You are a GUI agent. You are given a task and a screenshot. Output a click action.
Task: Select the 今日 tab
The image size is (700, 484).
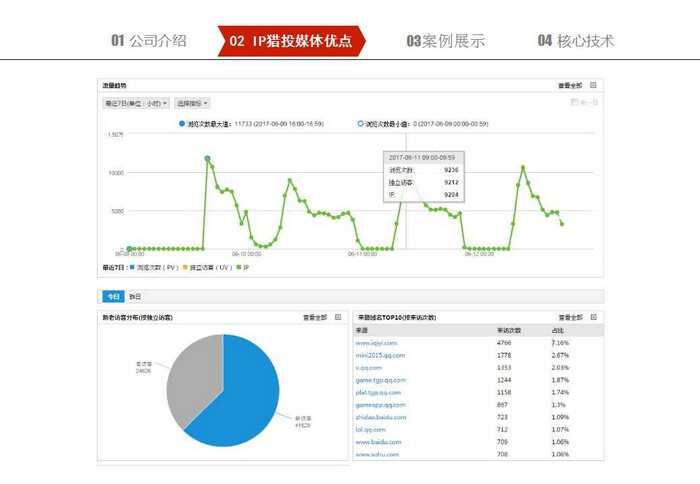click(x=113, y=296)
